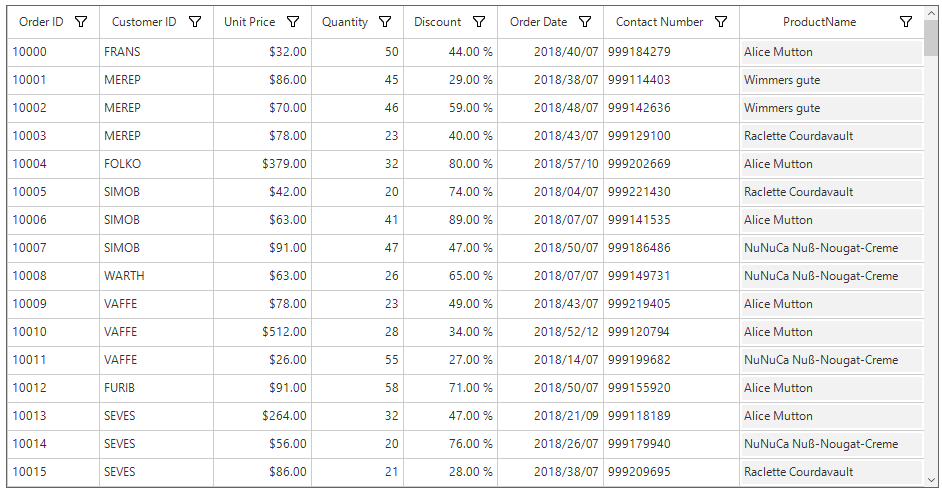Select Order ID cell 10015

click(x=53, y=472)
